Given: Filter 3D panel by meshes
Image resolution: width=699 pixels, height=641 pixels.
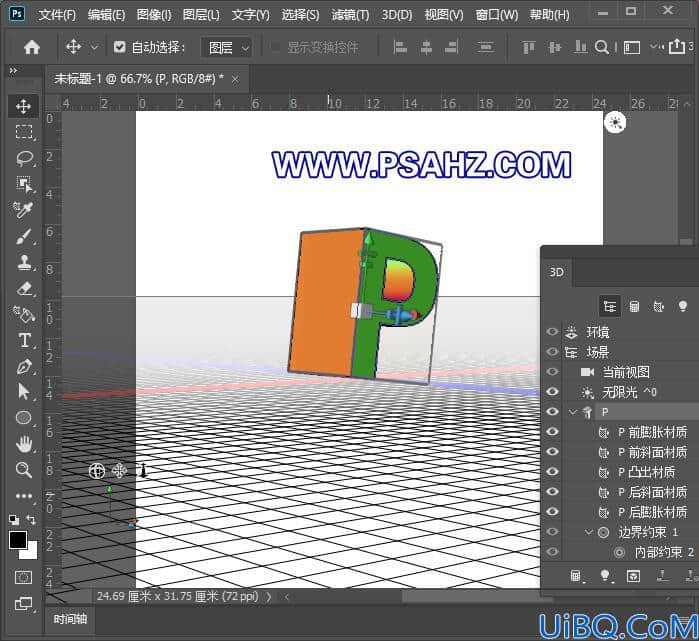Looking at the screenshot, I should point(634,306).
